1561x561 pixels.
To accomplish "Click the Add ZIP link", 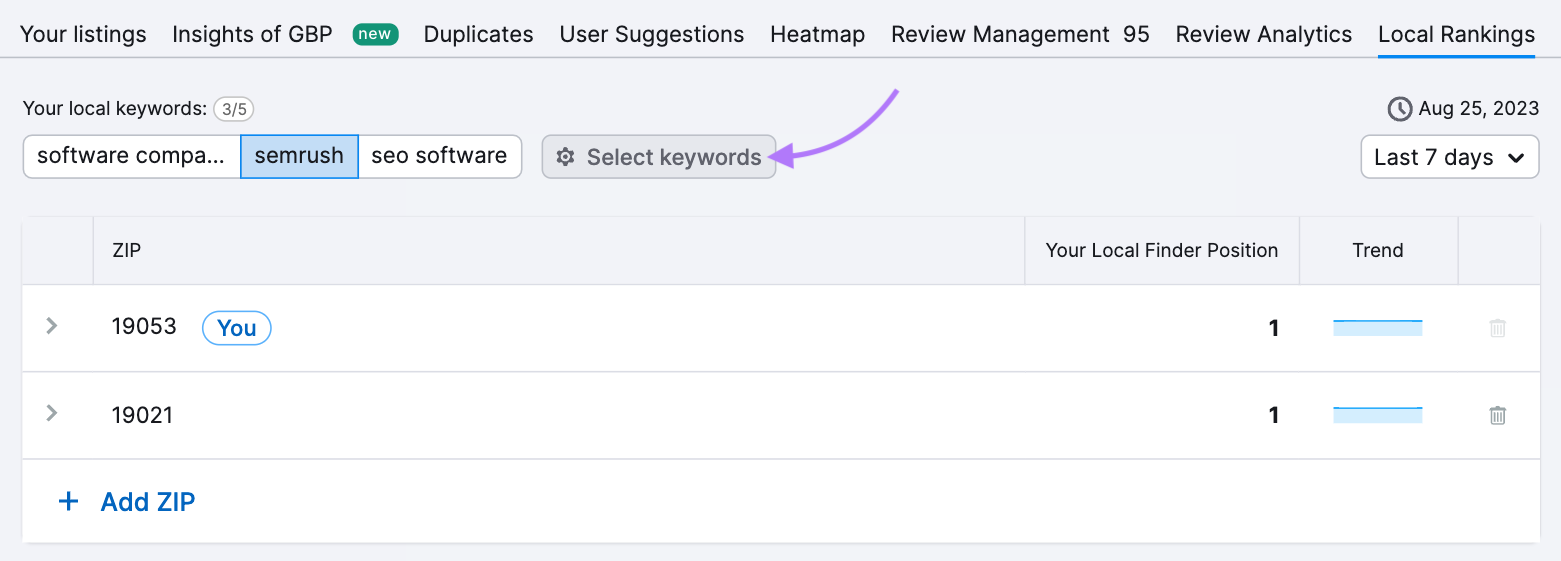I will [x=148, y=502].
